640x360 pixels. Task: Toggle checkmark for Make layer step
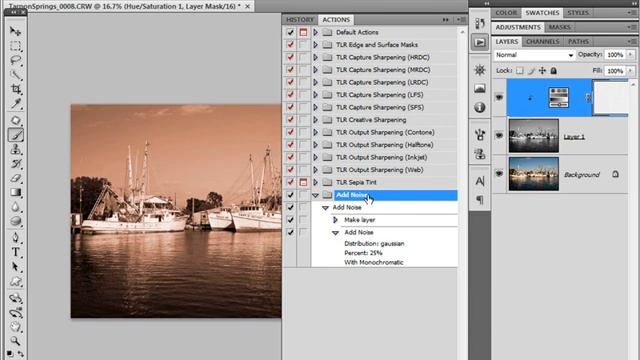(x=290, y=220)
